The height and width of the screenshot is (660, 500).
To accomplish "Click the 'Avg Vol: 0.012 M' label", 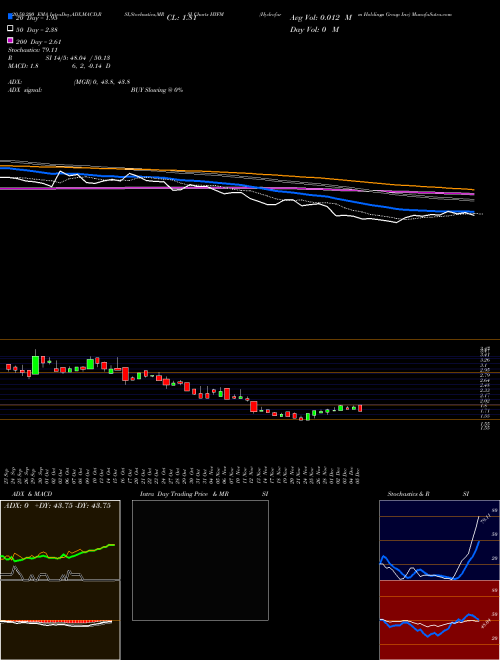I will tap(321, 18).
